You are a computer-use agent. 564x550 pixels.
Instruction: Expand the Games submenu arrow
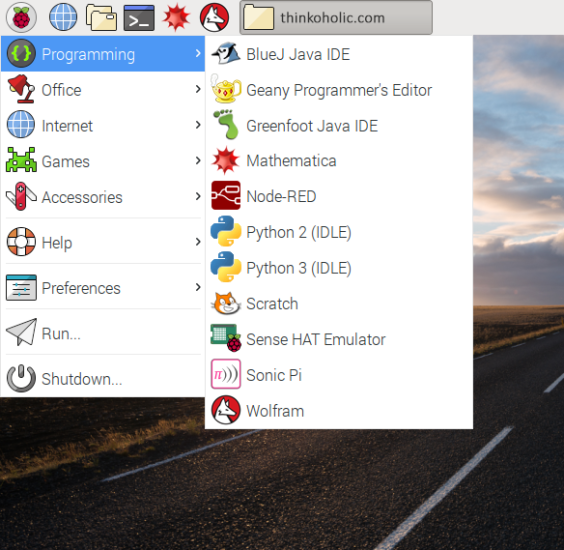[198, 160]
